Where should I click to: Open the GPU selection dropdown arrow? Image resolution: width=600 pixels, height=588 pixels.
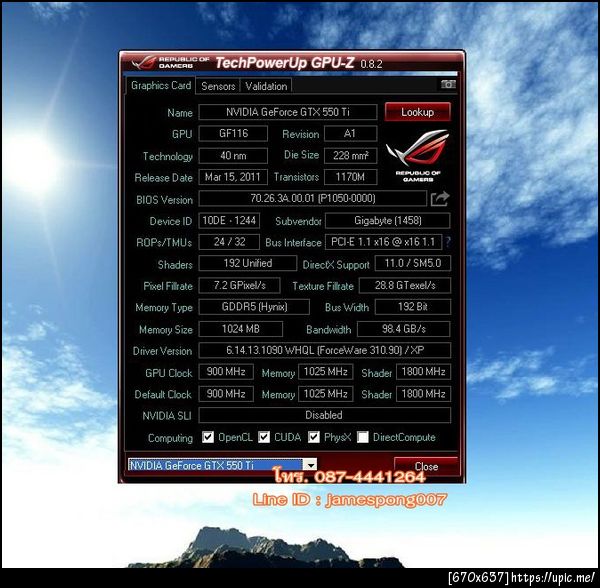pyautogui.click(x=310, y=465)
